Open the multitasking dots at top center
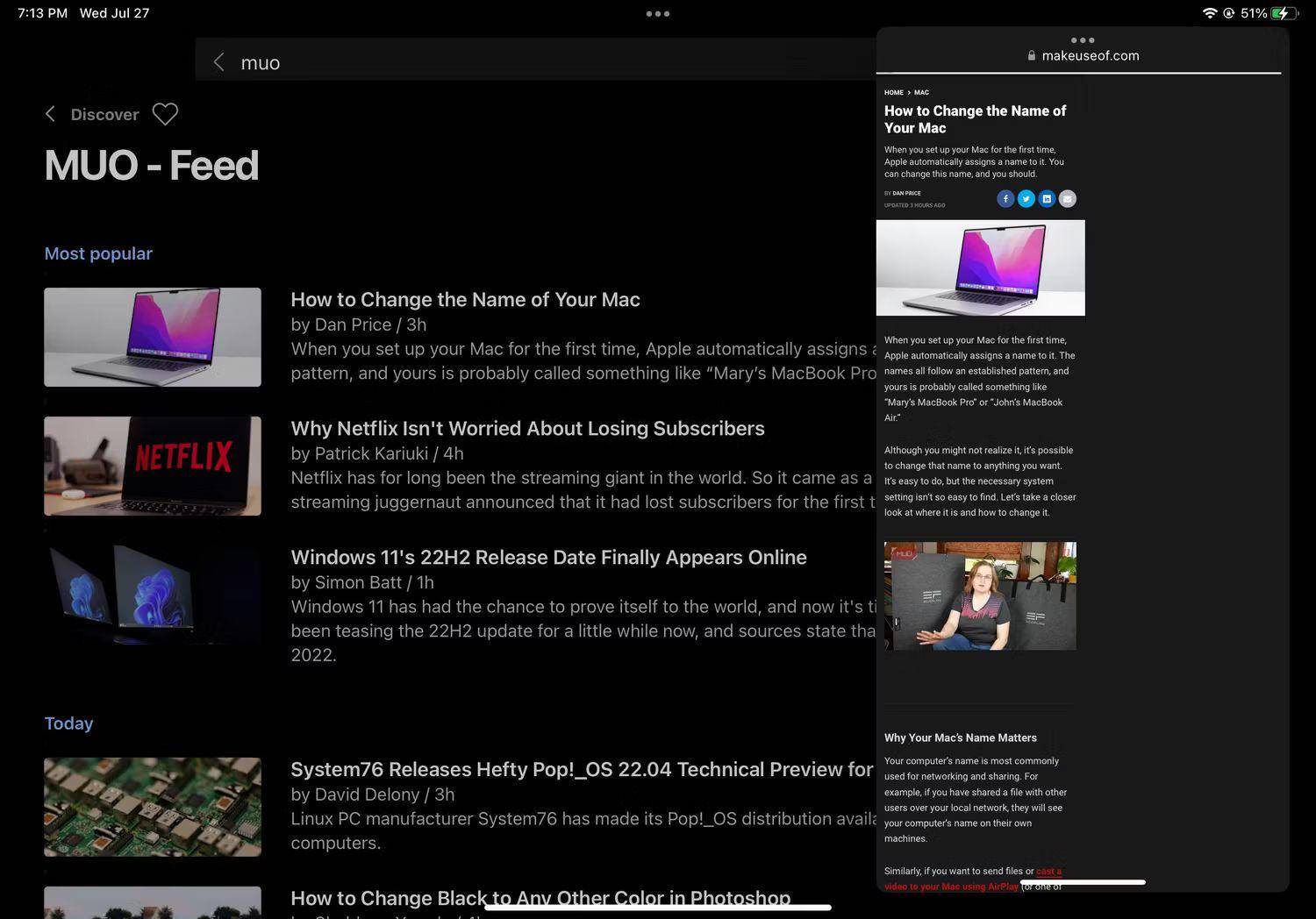 click(657, 13)
